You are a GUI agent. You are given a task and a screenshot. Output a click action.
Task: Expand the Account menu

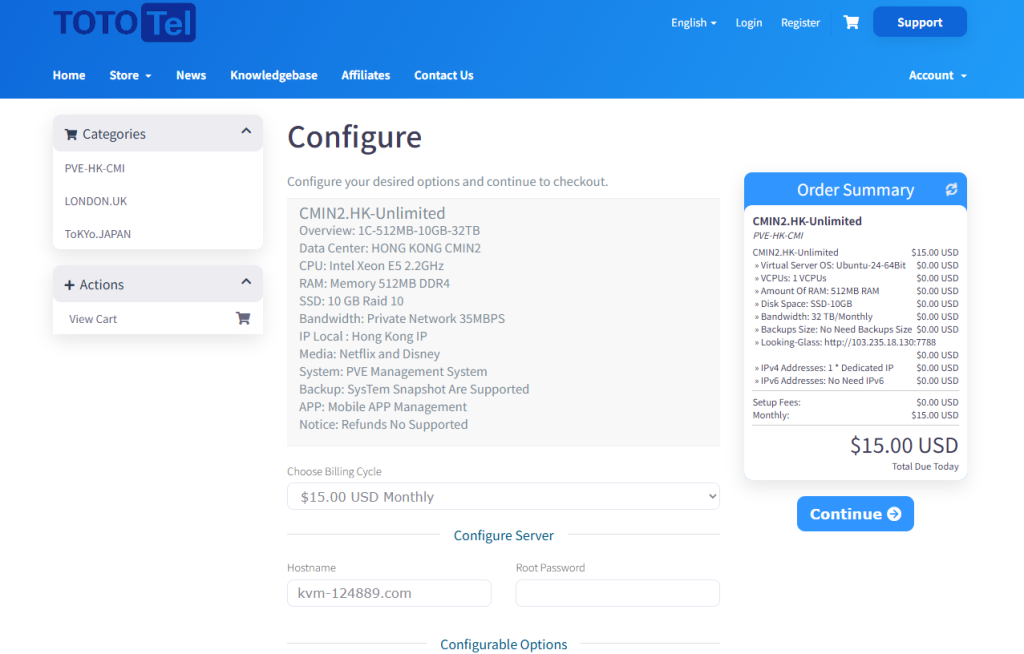[x=937, y=75]
